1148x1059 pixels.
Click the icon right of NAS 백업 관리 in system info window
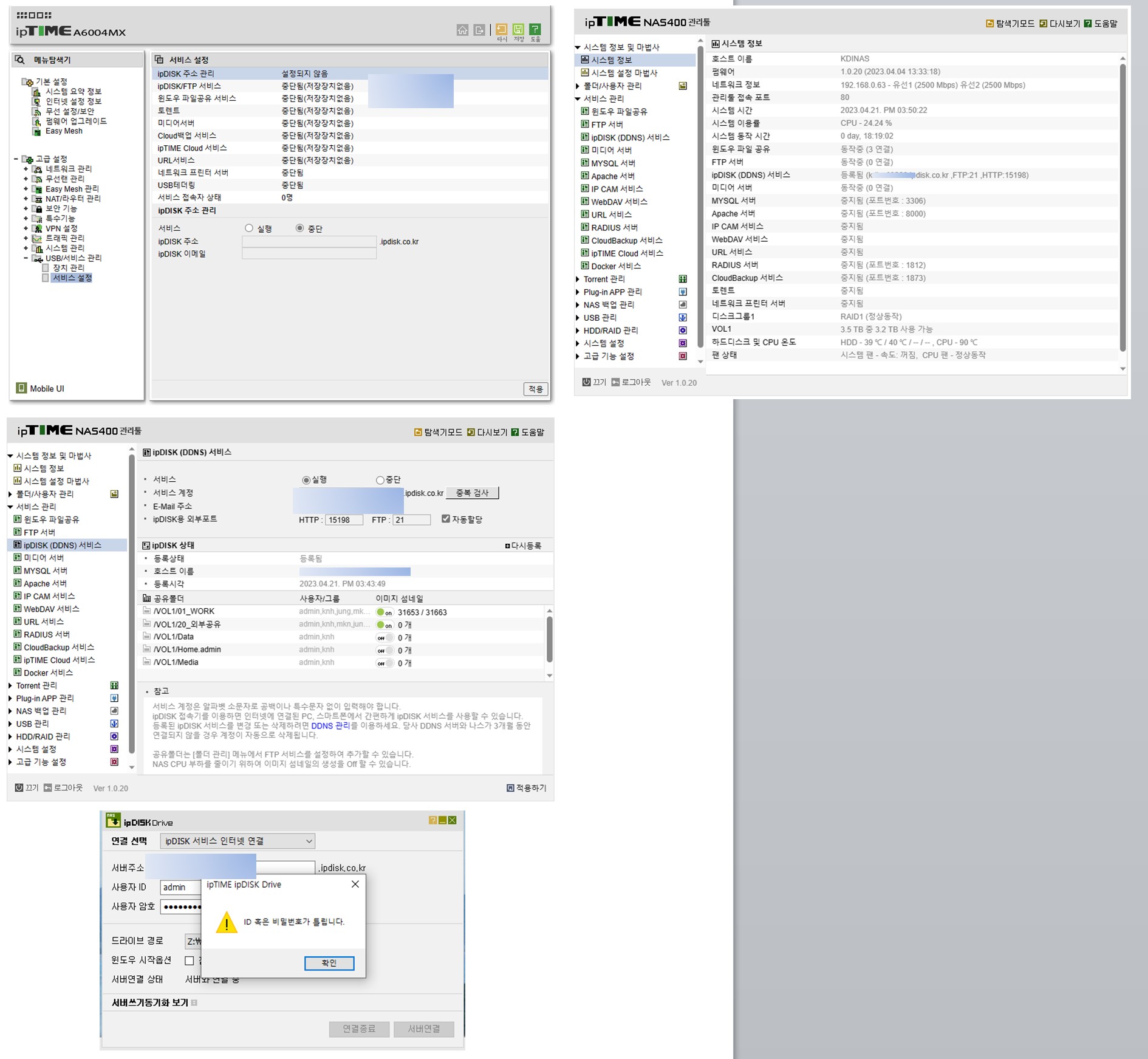click(x=683, y=305)
